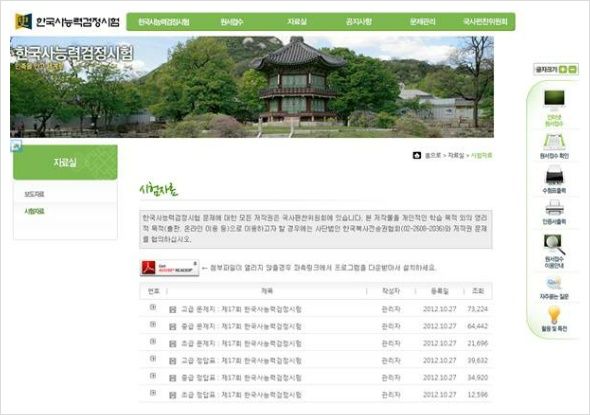
Task: Click the small image icon above the sidebar
Action: point(16,146)
